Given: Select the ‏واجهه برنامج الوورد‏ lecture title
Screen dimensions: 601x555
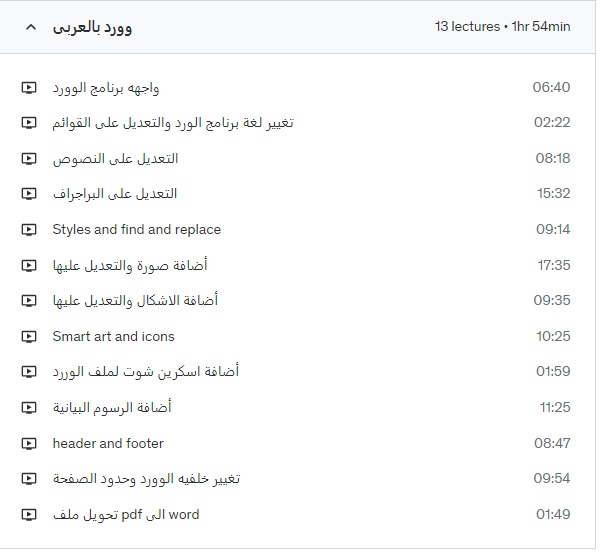Looking at the screenshot, I should point(106,88).
